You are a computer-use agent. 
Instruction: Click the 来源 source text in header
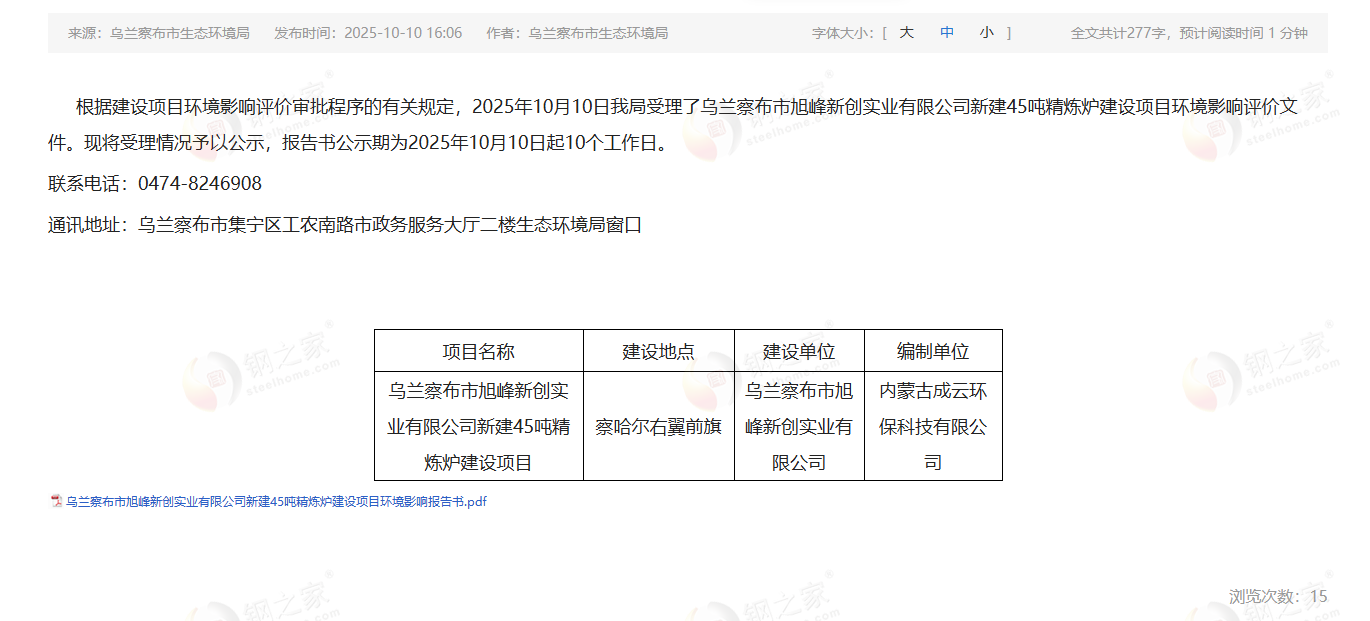[158, 33]
